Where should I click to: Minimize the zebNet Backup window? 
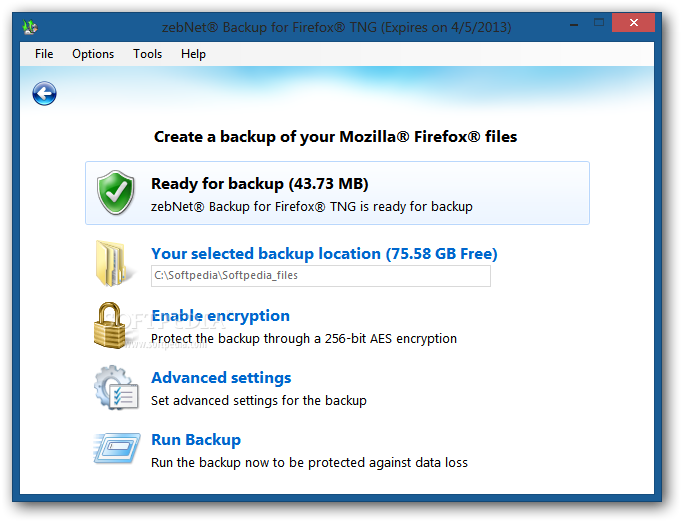pyautogui.click(x=574, y=24)
